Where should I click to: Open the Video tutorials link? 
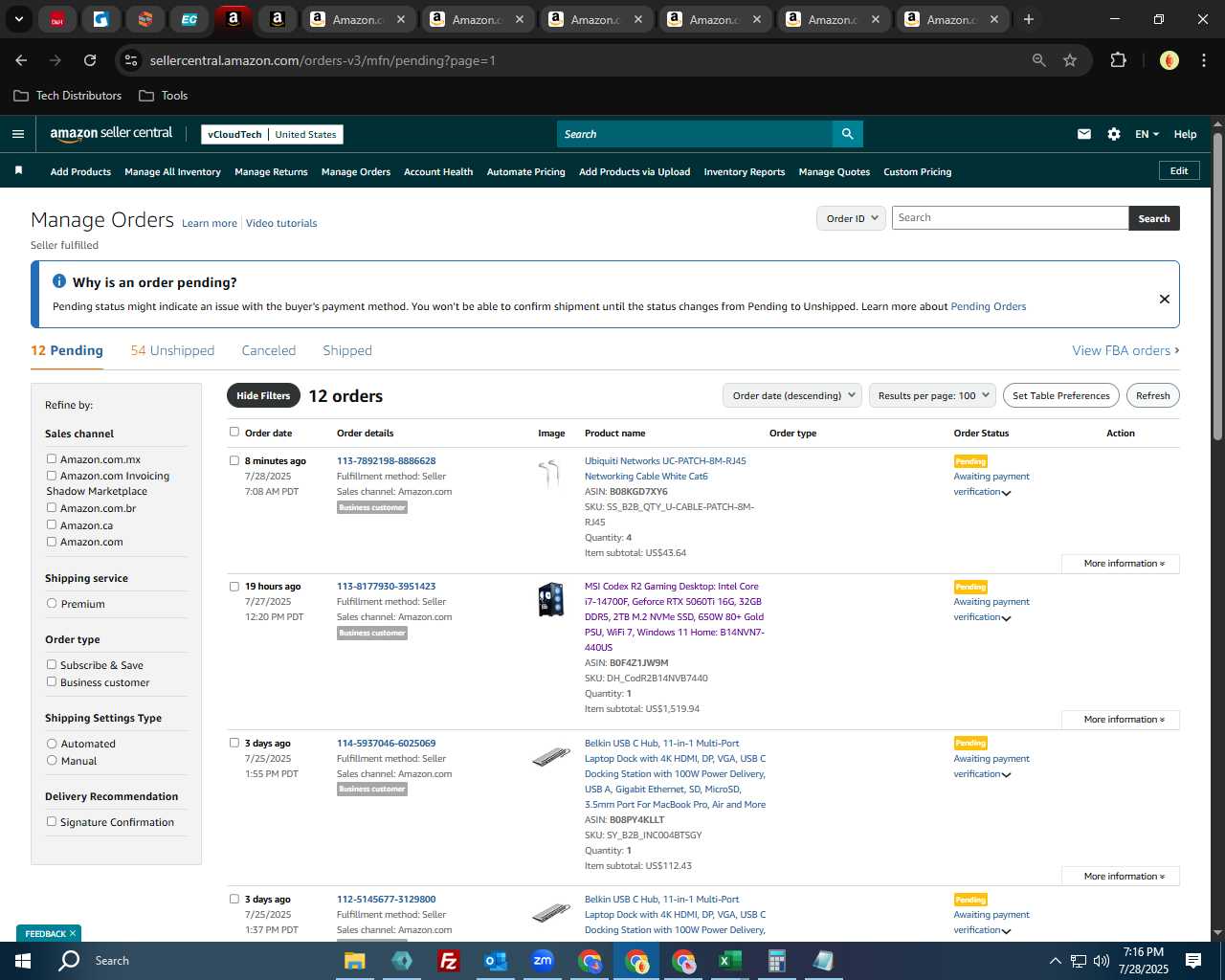(x=281, y=223)
